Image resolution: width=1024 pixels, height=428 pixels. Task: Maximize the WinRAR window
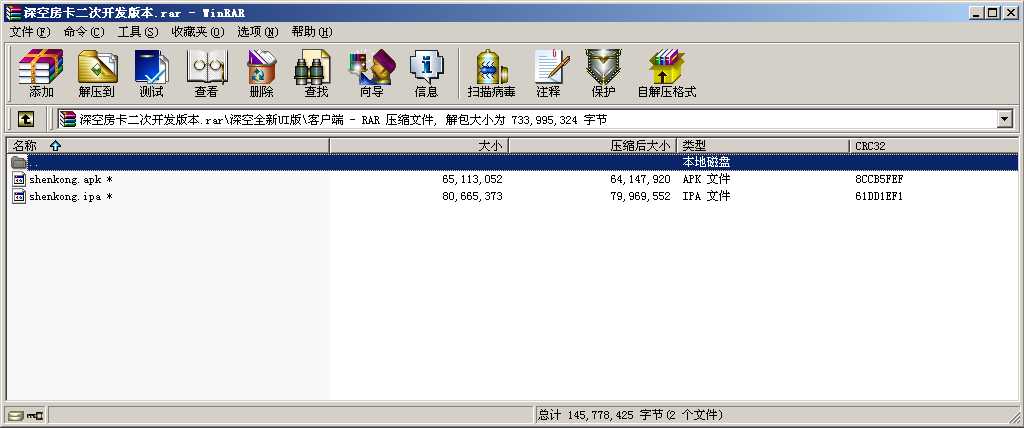tap(993, 12)
